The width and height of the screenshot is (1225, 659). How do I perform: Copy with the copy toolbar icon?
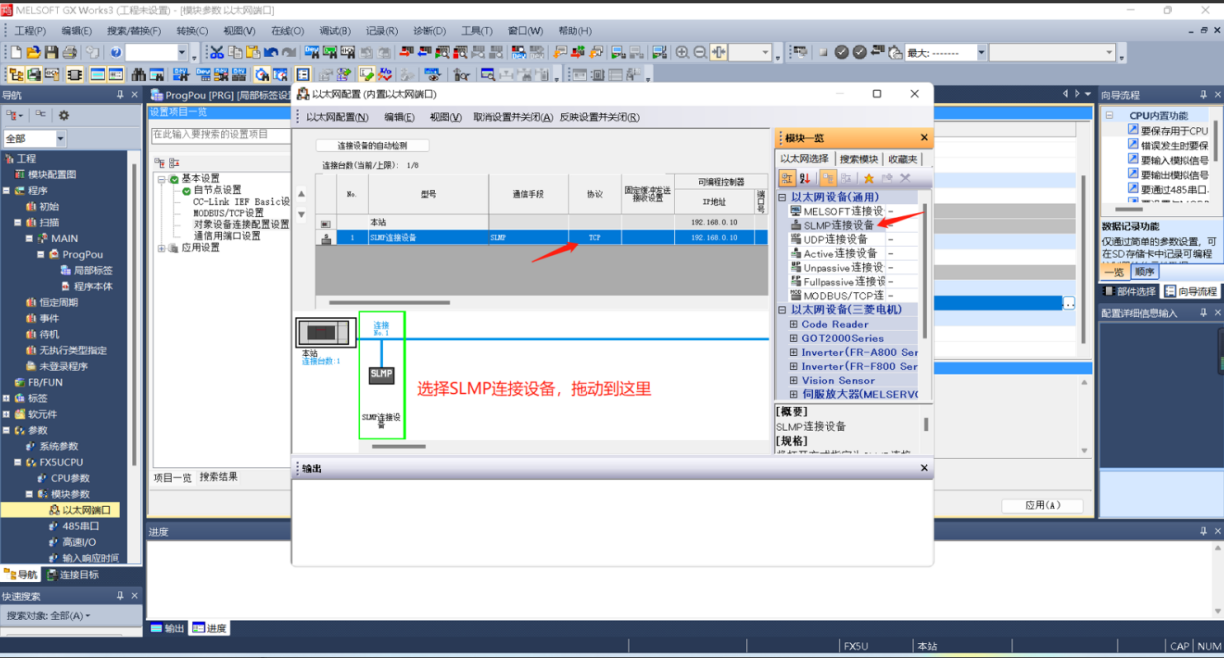(235, 52)
